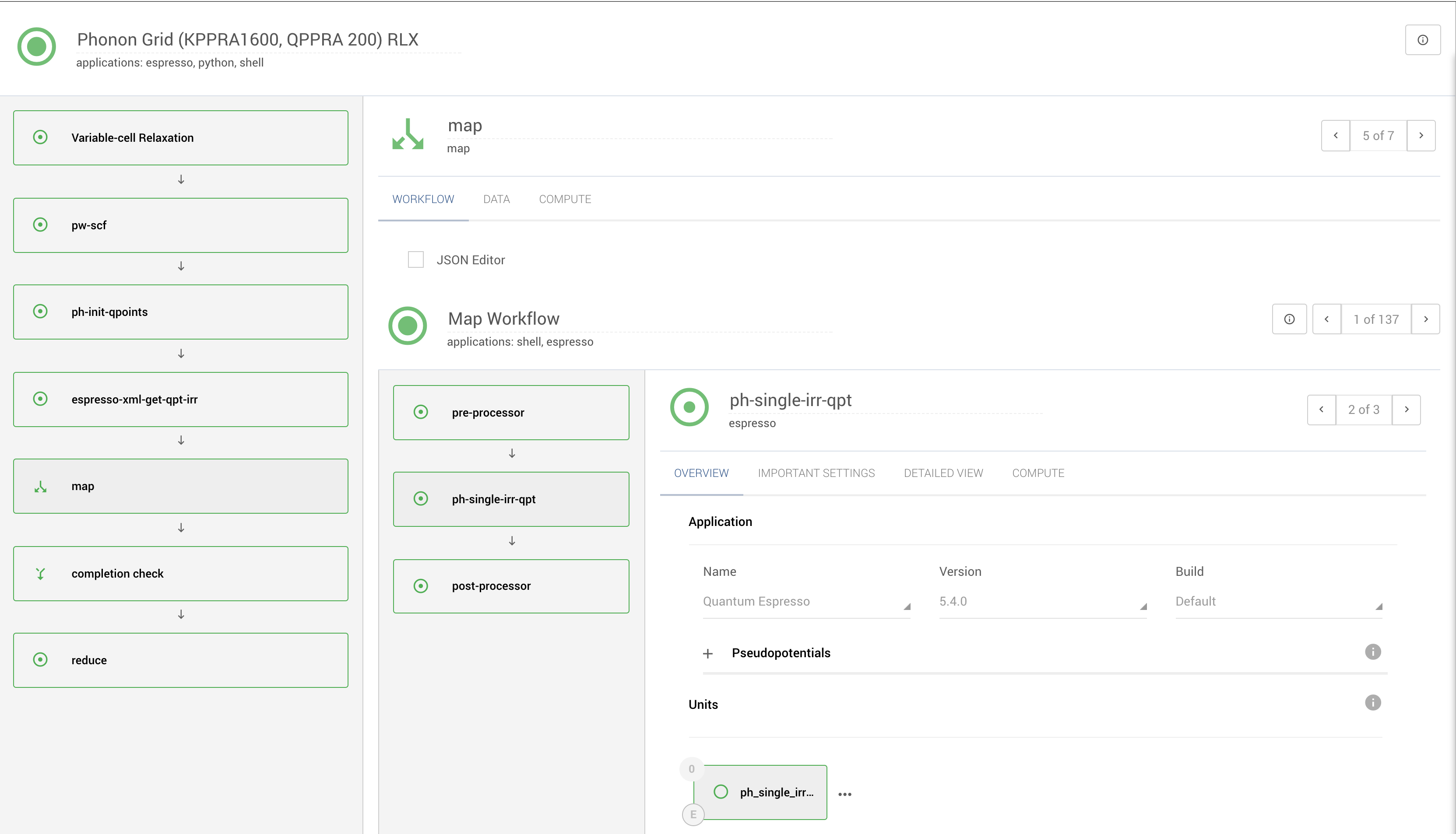Click the map fork icon in header
This screenshot has width=1456, height=834.
(408, 135)
